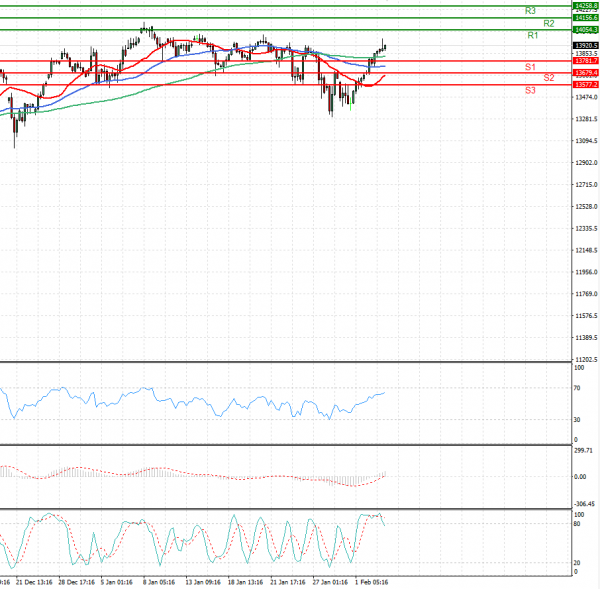600x589 pixels.
Task: Click the 11576.5 price axis value
Action: pos(586,316)
